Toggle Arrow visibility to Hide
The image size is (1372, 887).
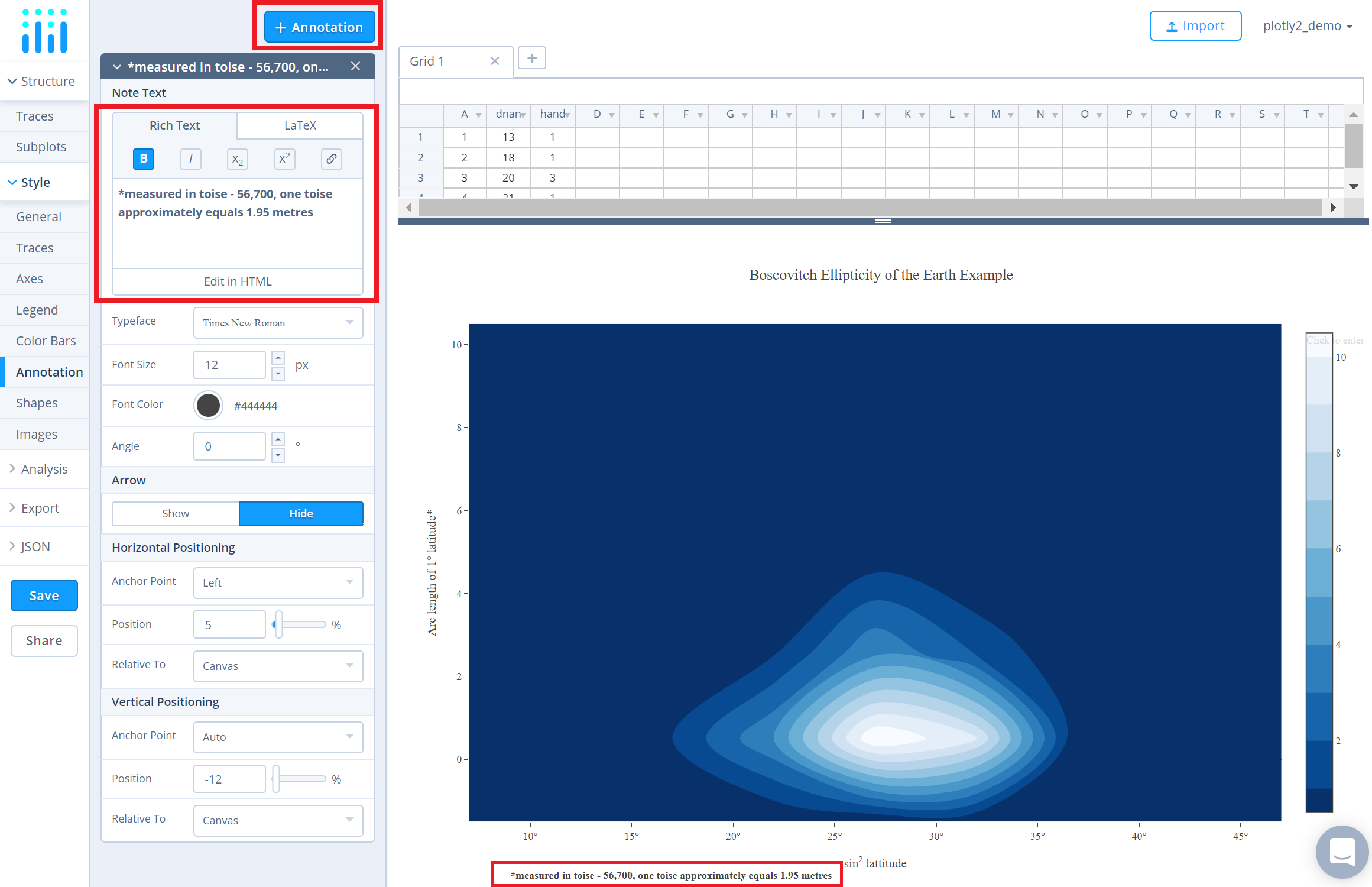pos(302,512)
